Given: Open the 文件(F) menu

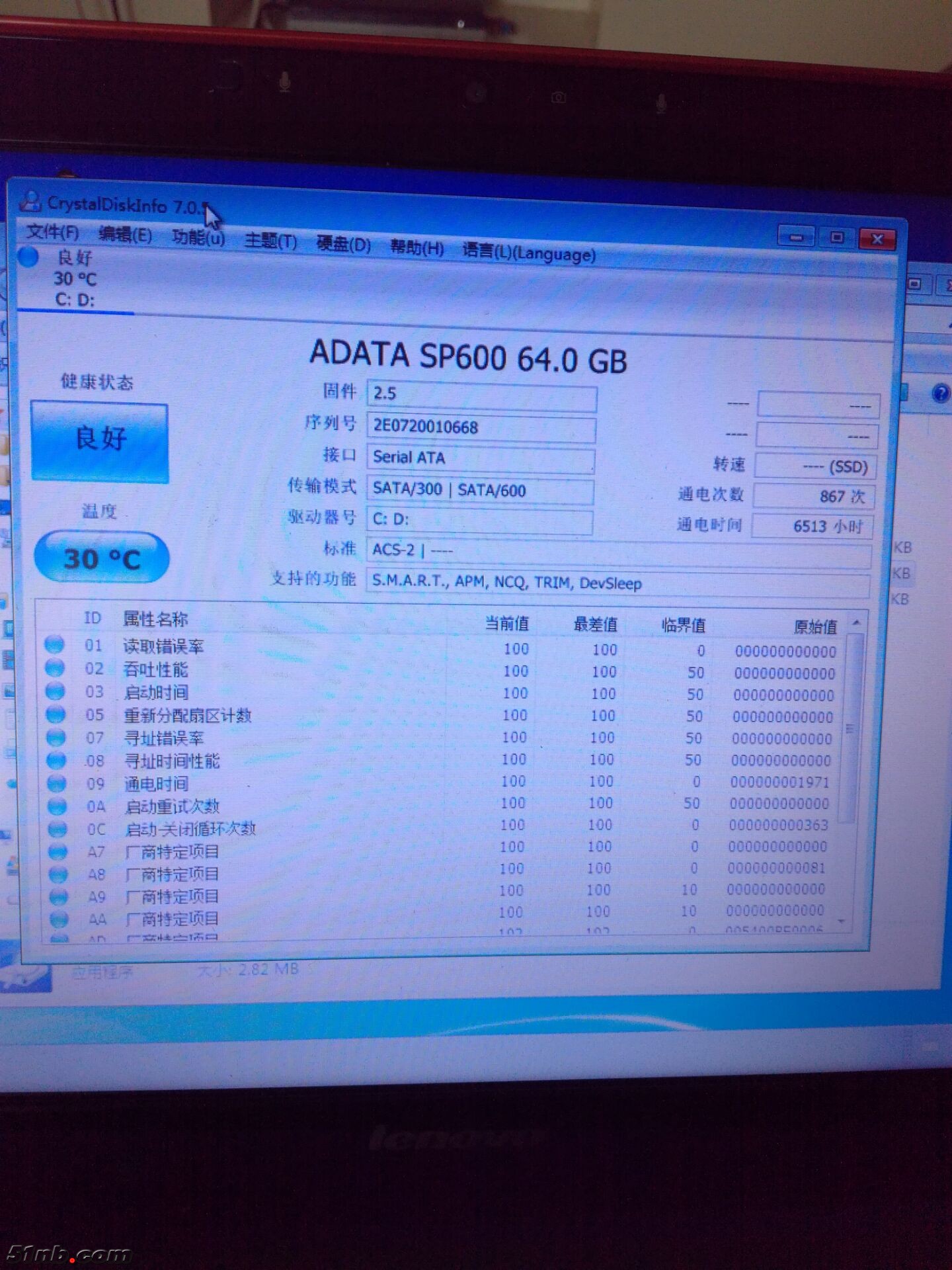Looking at the screenshot, I should point(52,232).
